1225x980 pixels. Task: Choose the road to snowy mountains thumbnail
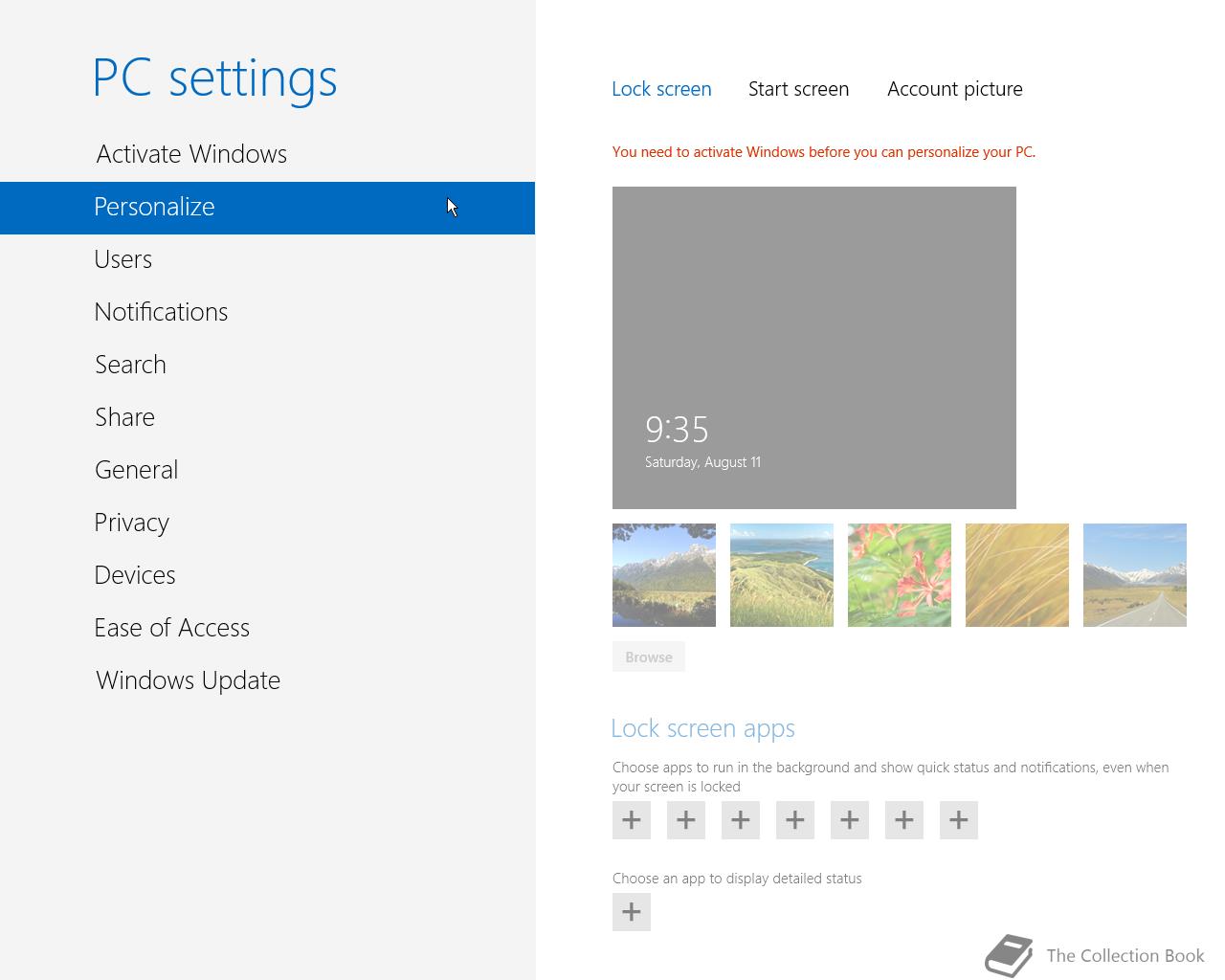pos(1135,575)
